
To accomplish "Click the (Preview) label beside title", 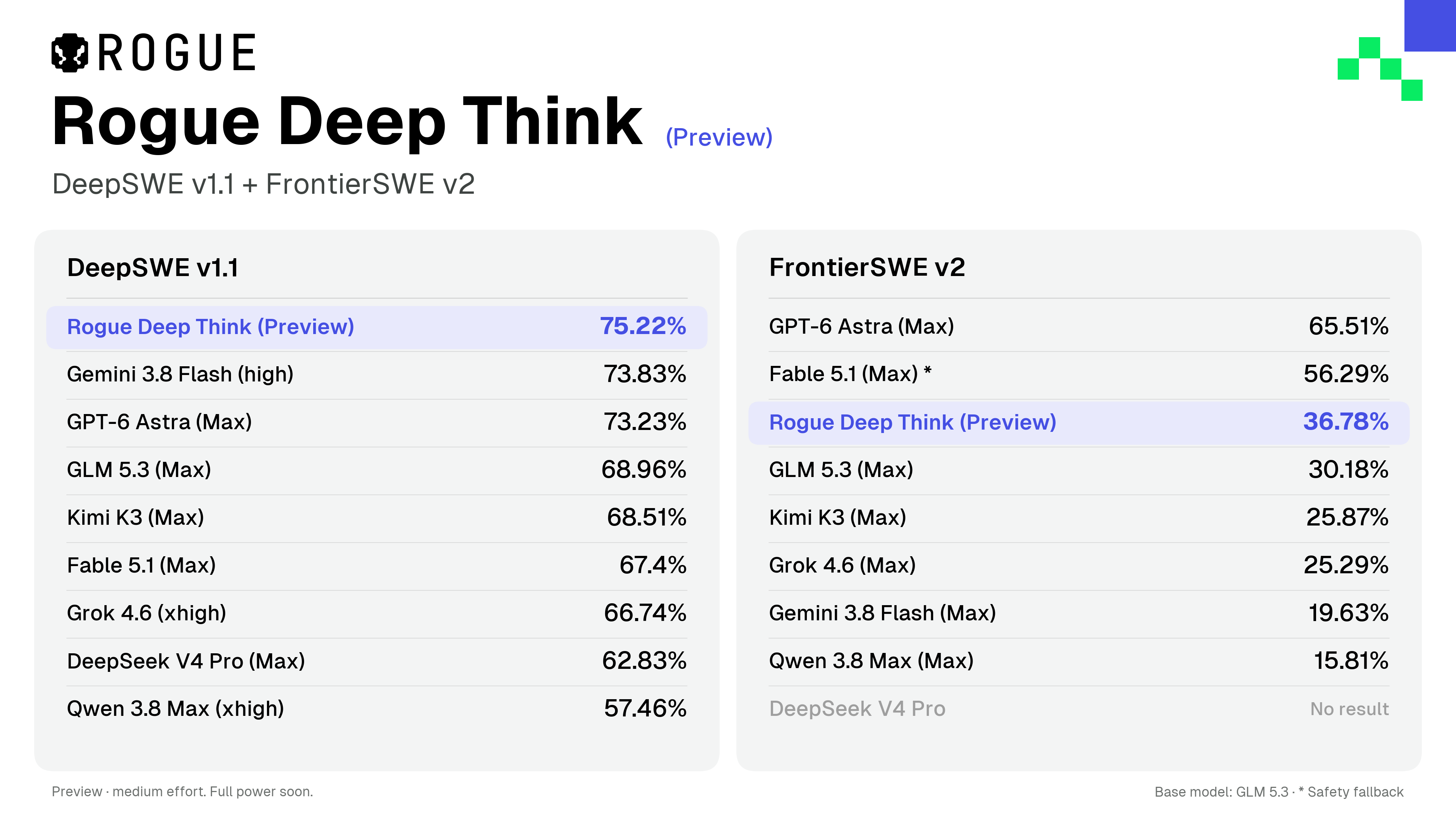I will (719, 137).
